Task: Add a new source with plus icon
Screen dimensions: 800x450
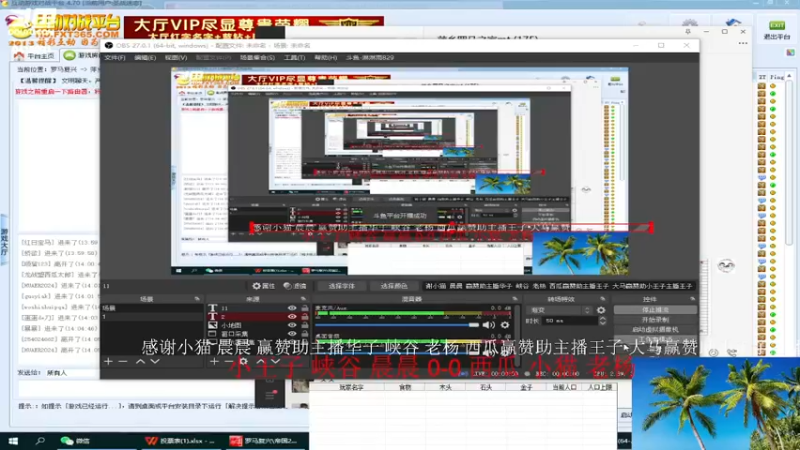Action: point(214,361)
